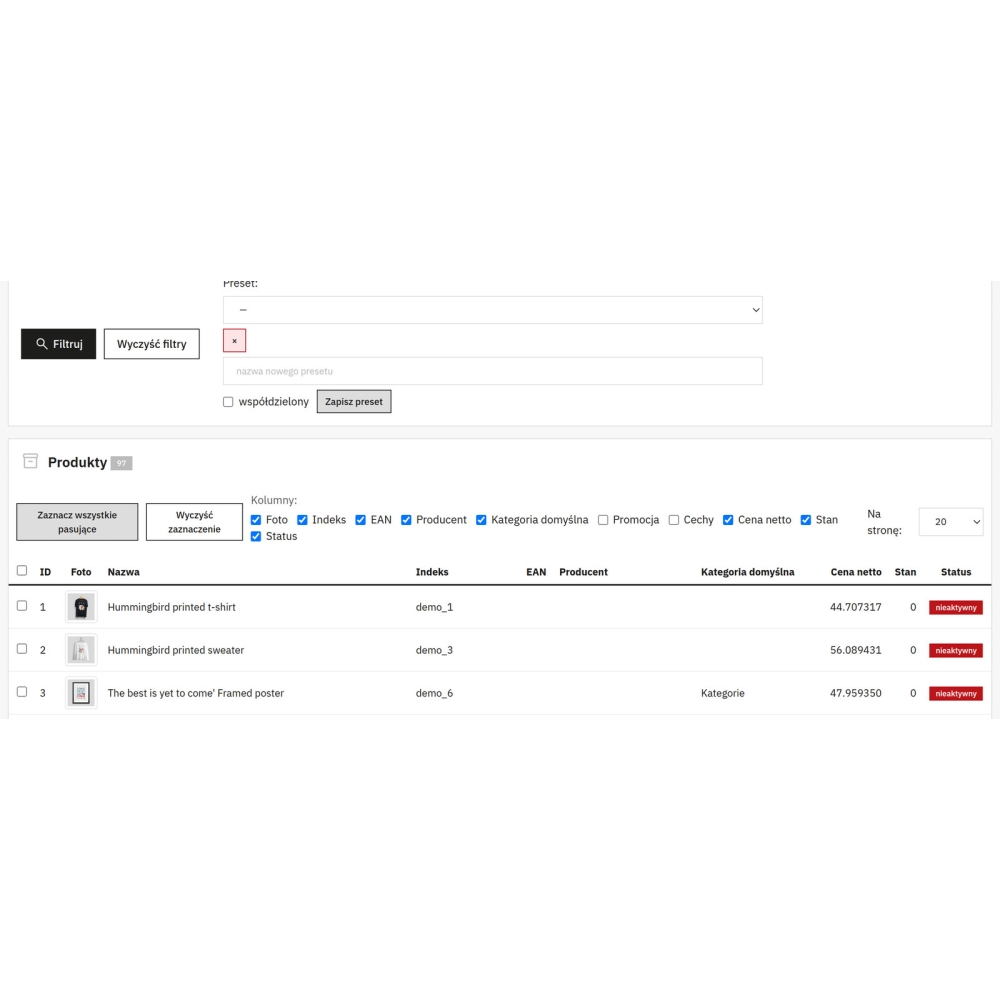1000x1000 pixels.
Task: Click product name Hummingbird printed t-shirt
Action: tap(172, 607)
